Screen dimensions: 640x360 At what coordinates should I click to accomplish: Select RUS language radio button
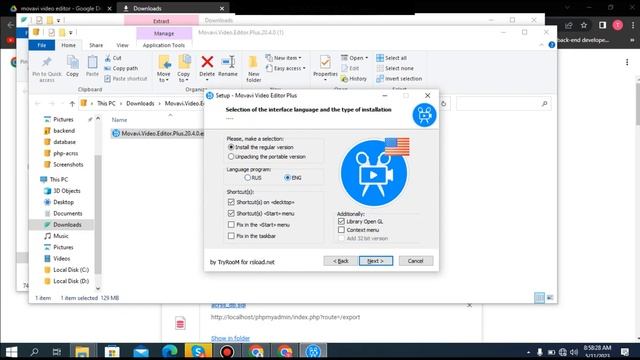tap(247, 178)
